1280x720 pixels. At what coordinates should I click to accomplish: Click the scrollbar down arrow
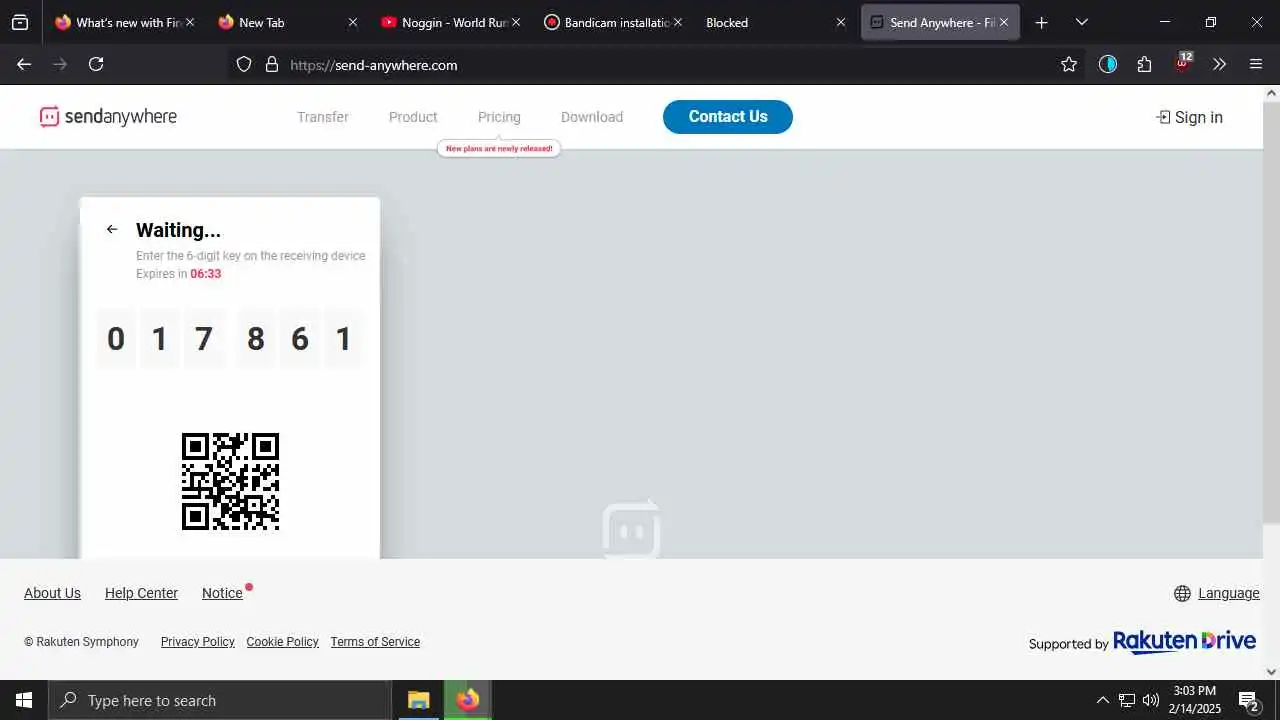click(x=1272, y=672)
